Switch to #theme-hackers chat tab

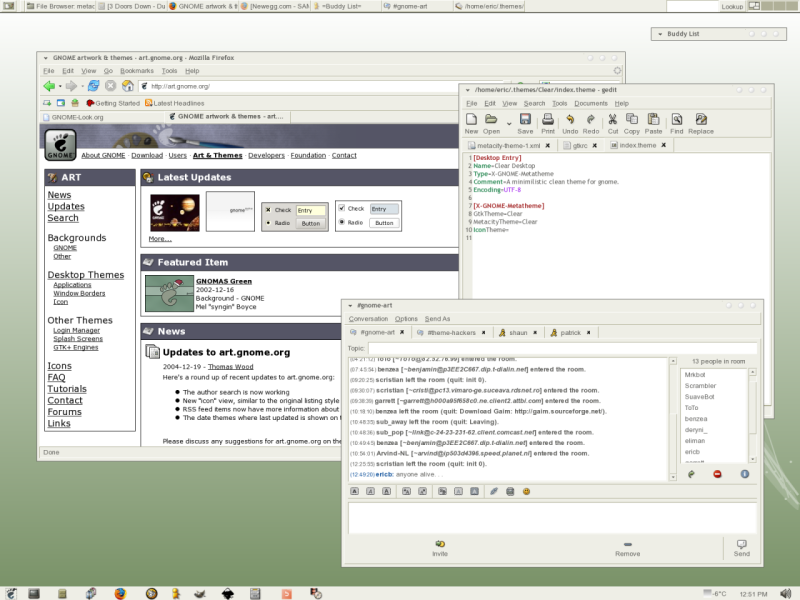(451, 333)
